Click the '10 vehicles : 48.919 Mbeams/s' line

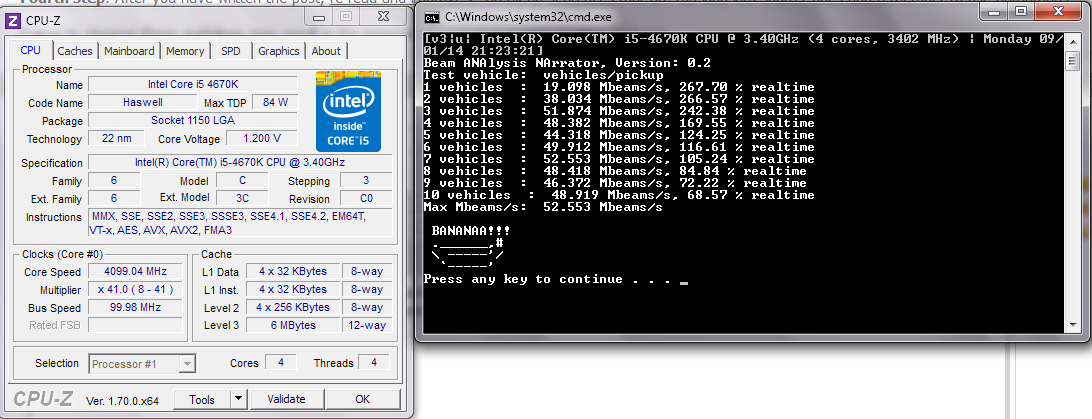pos(618,196)
